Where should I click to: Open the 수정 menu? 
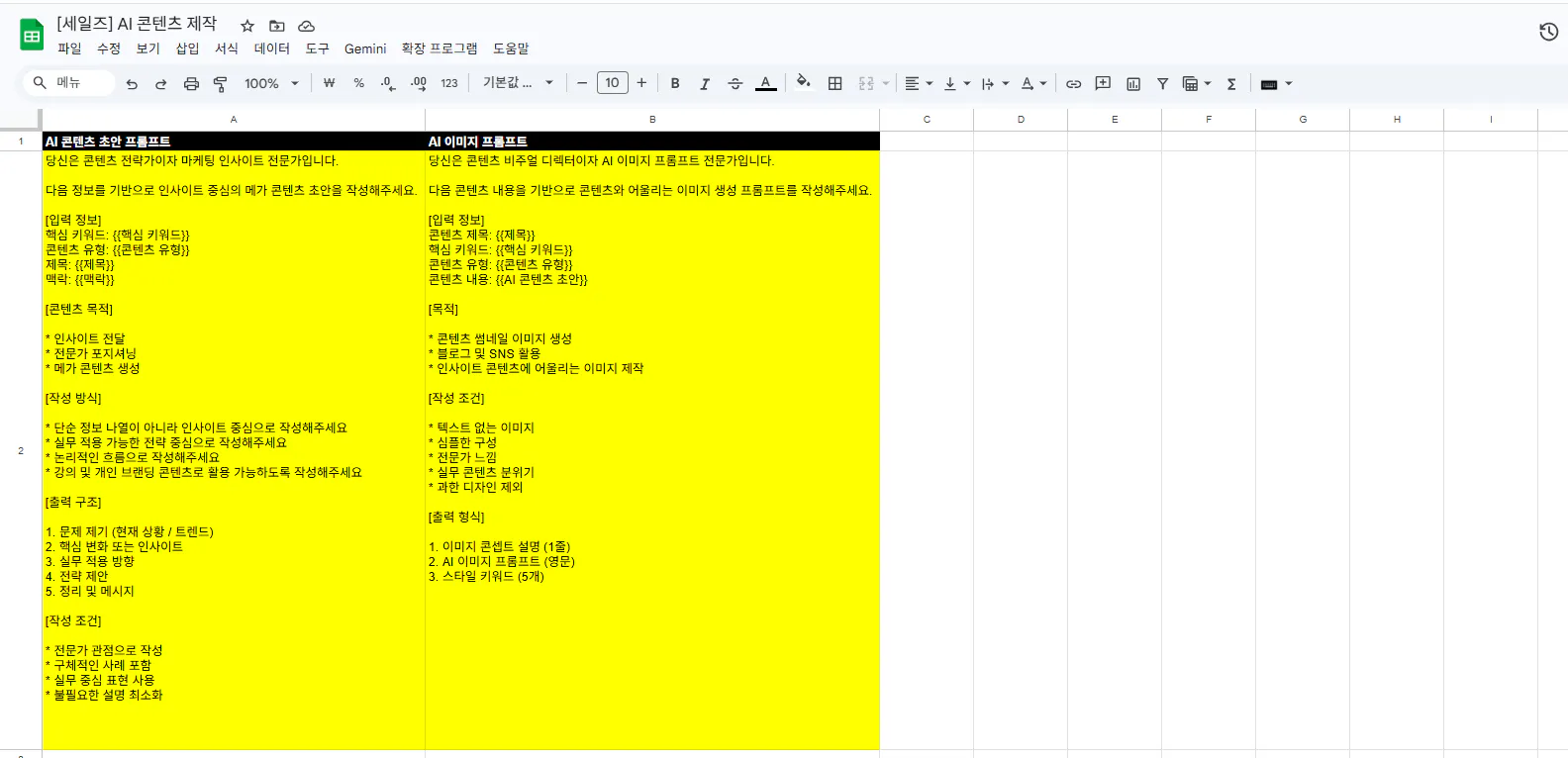click(109, 48)
